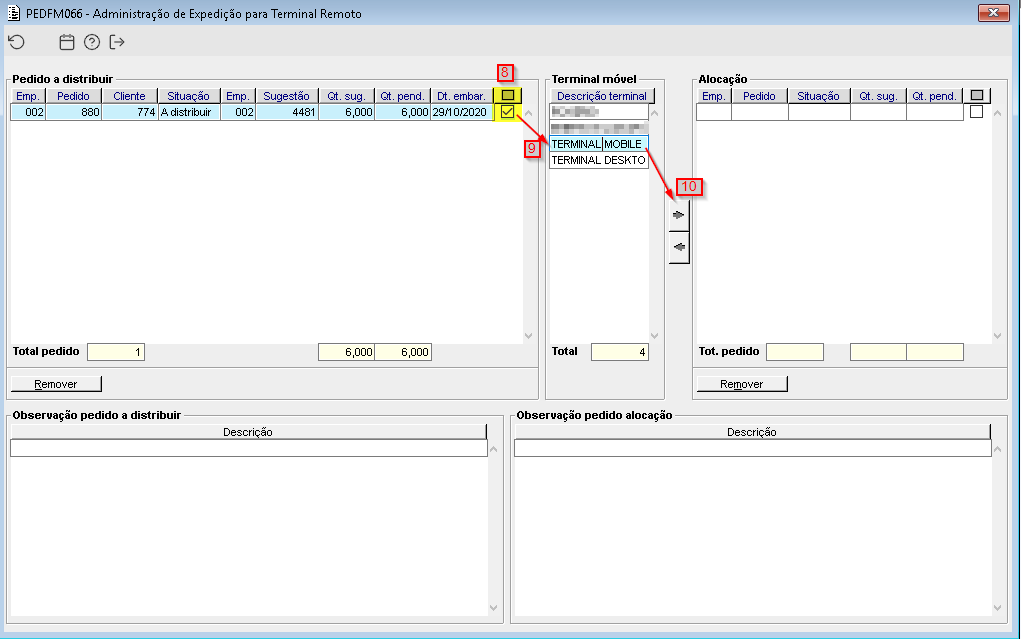This screenshot has height=639, width=1021.
Task: Click down arrow of Alocação scrollbar
Action: [997, 336]
